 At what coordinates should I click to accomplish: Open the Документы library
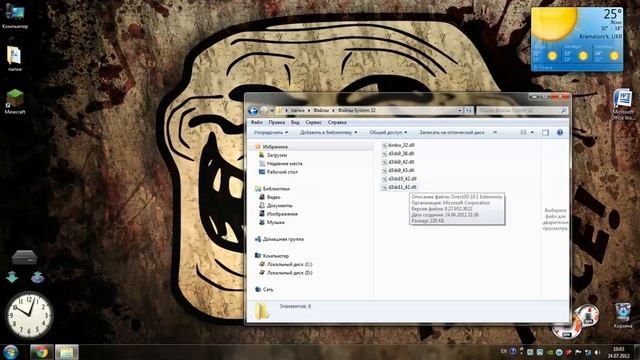[x=279, y=206]
